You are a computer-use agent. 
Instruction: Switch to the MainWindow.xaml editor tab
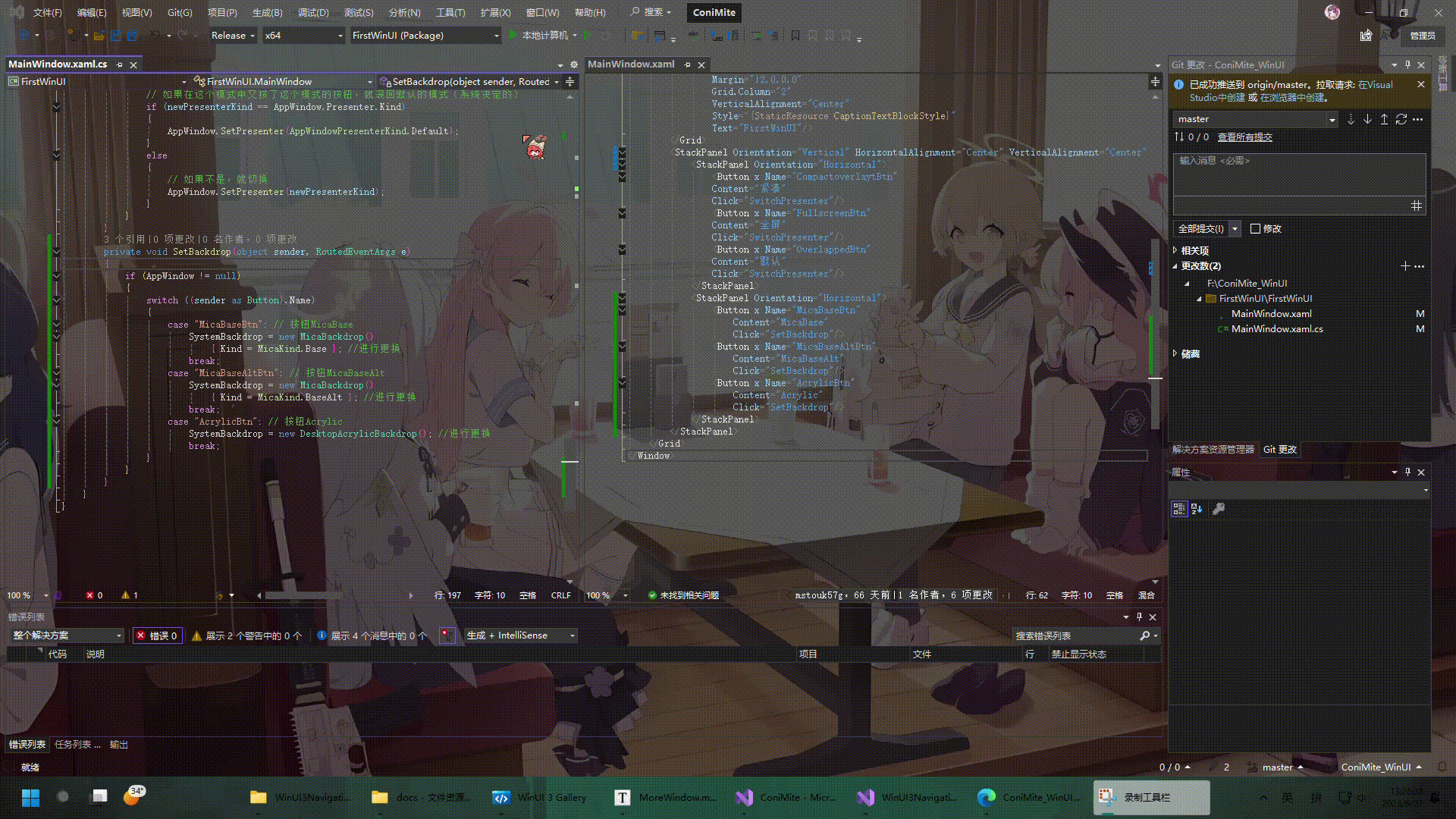631,64
